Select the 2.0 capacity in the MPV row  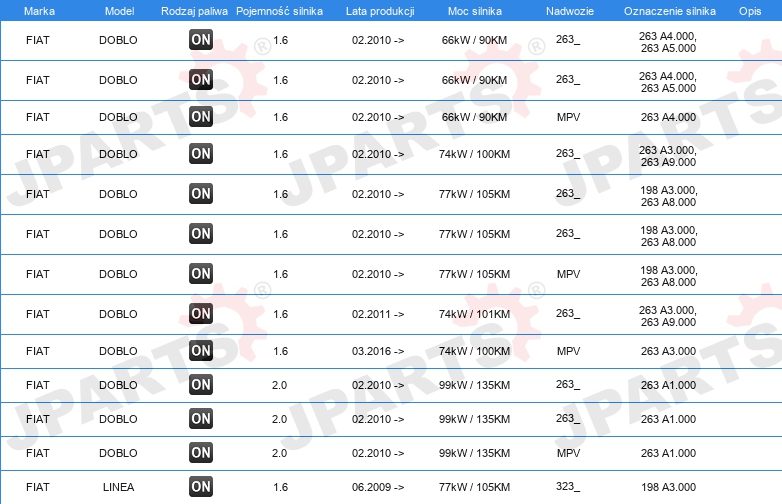[279, 453]
